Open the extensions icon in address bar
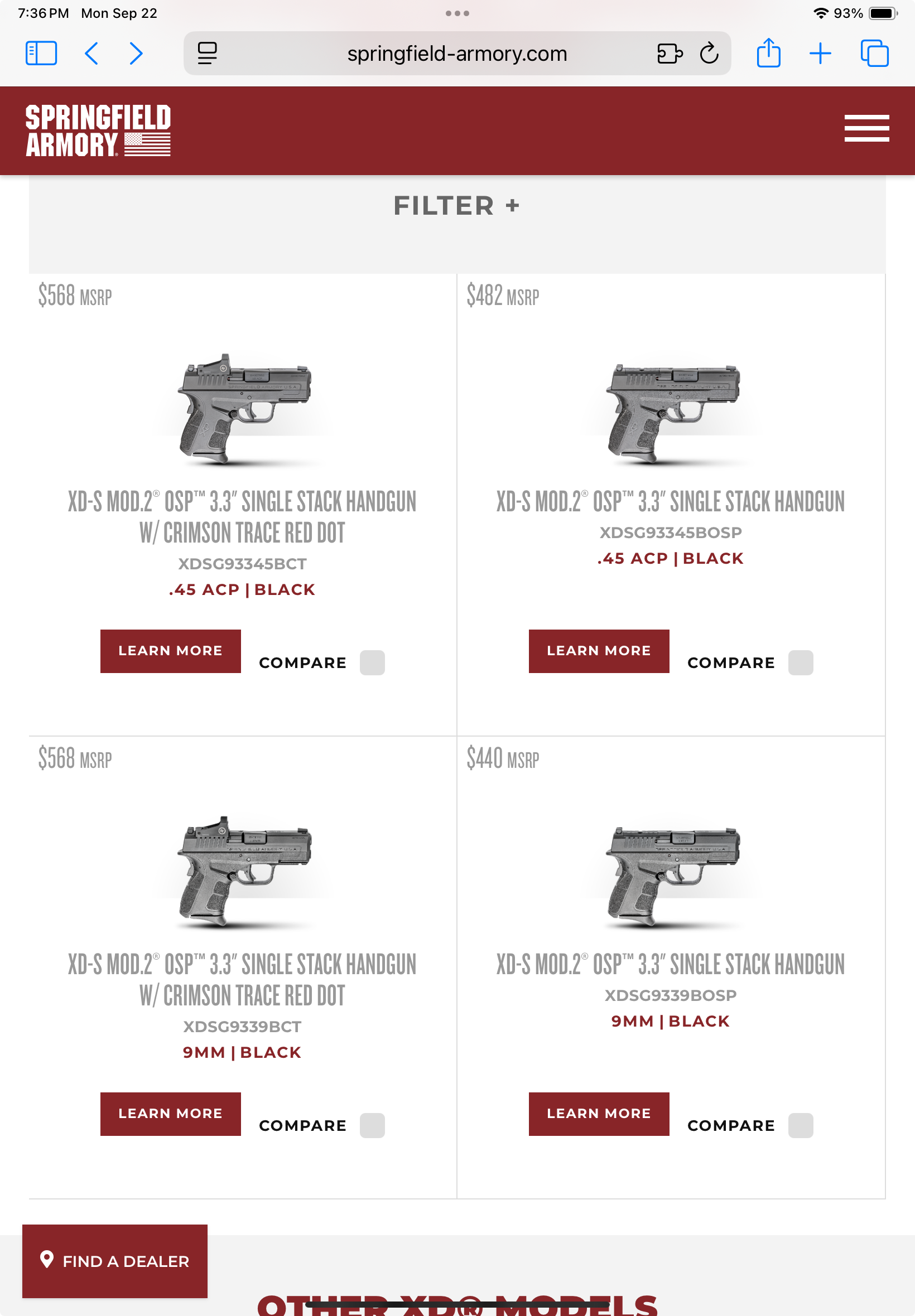The image size is (915, 1316). click(670, 54)
